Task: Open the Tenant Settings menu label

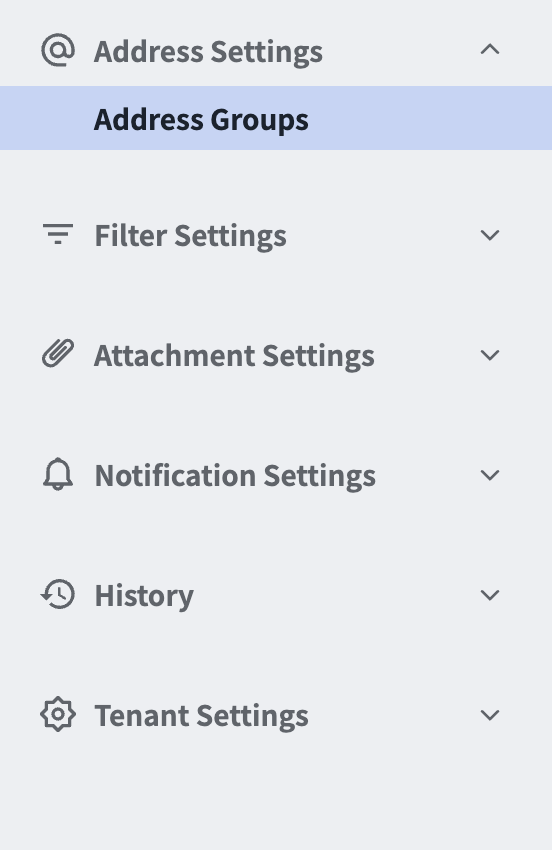Action: click(x=201, y=716)
